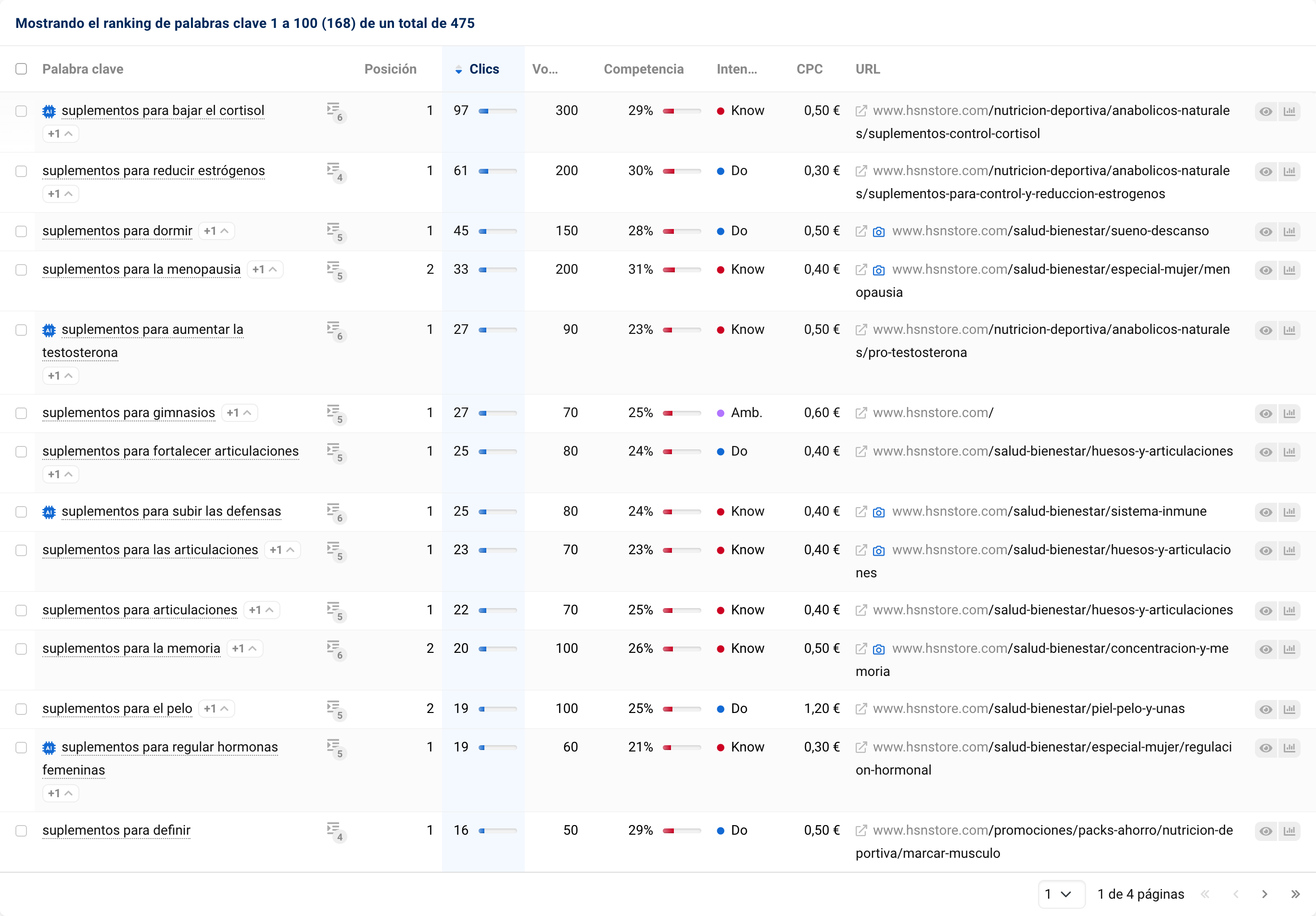Screen dimensions: 1316x916
Task: Check the select-all checkbox in table header
Action: point(21,69)
